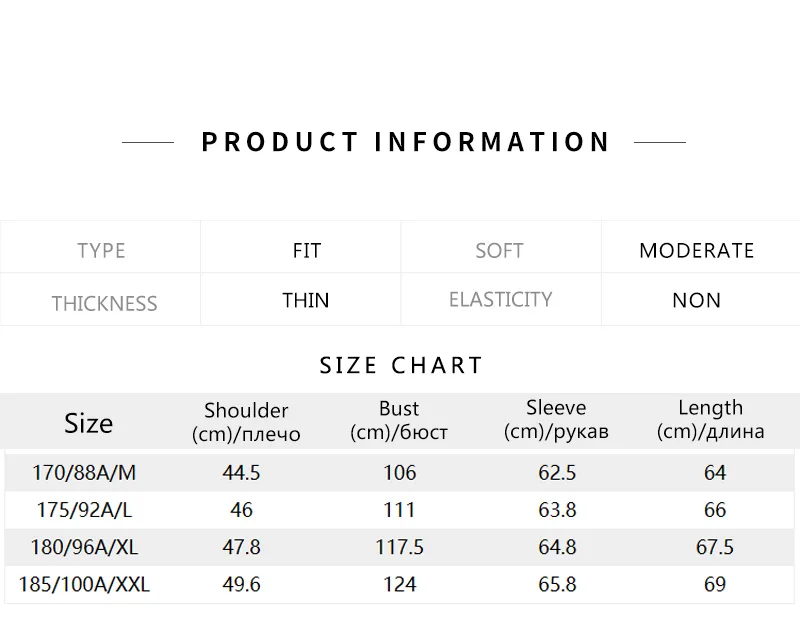
Task: Click the THICKNESS label cell
Action: (101, 299)
